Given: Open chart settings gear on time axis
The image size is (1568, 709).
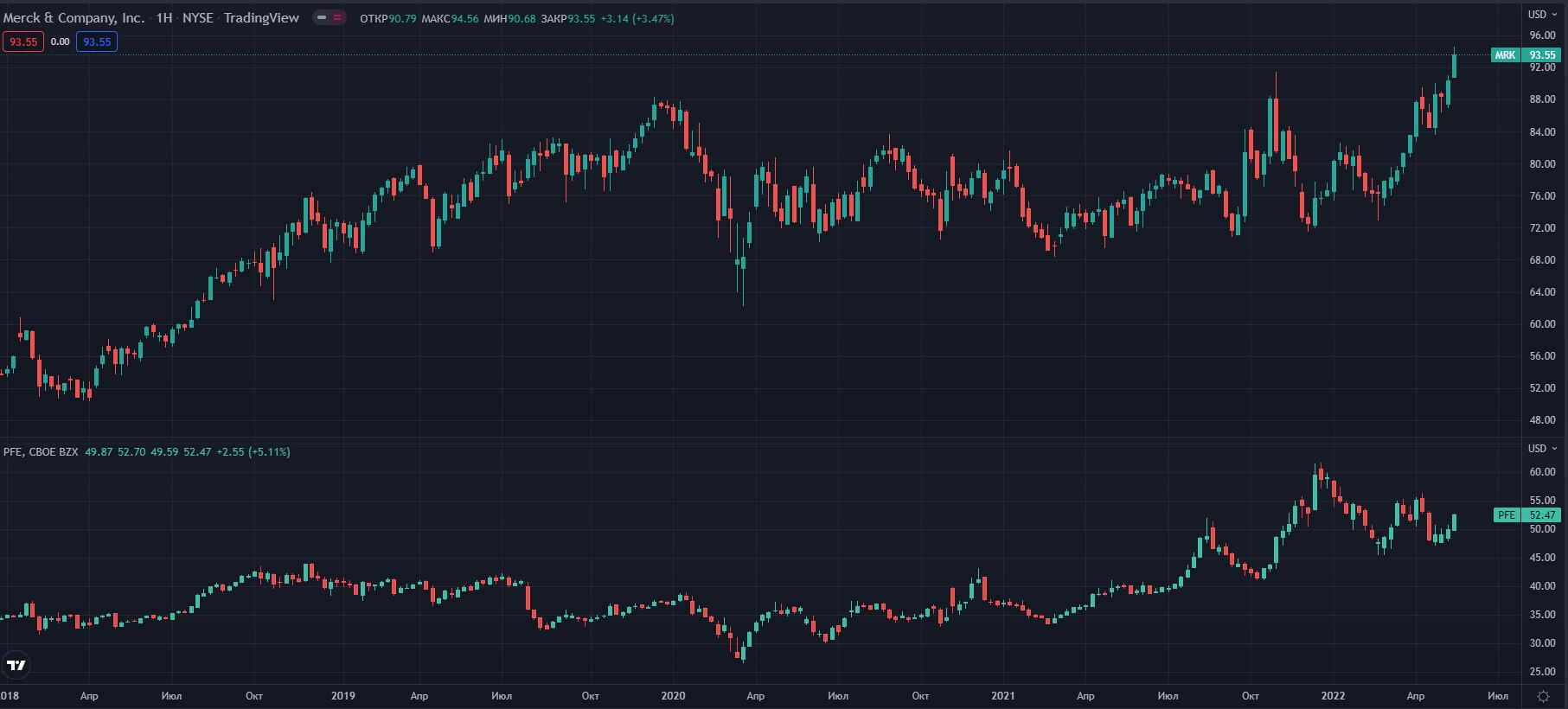Looking at the screenshot, I should pyautogui.click(x=1544, y=696).
